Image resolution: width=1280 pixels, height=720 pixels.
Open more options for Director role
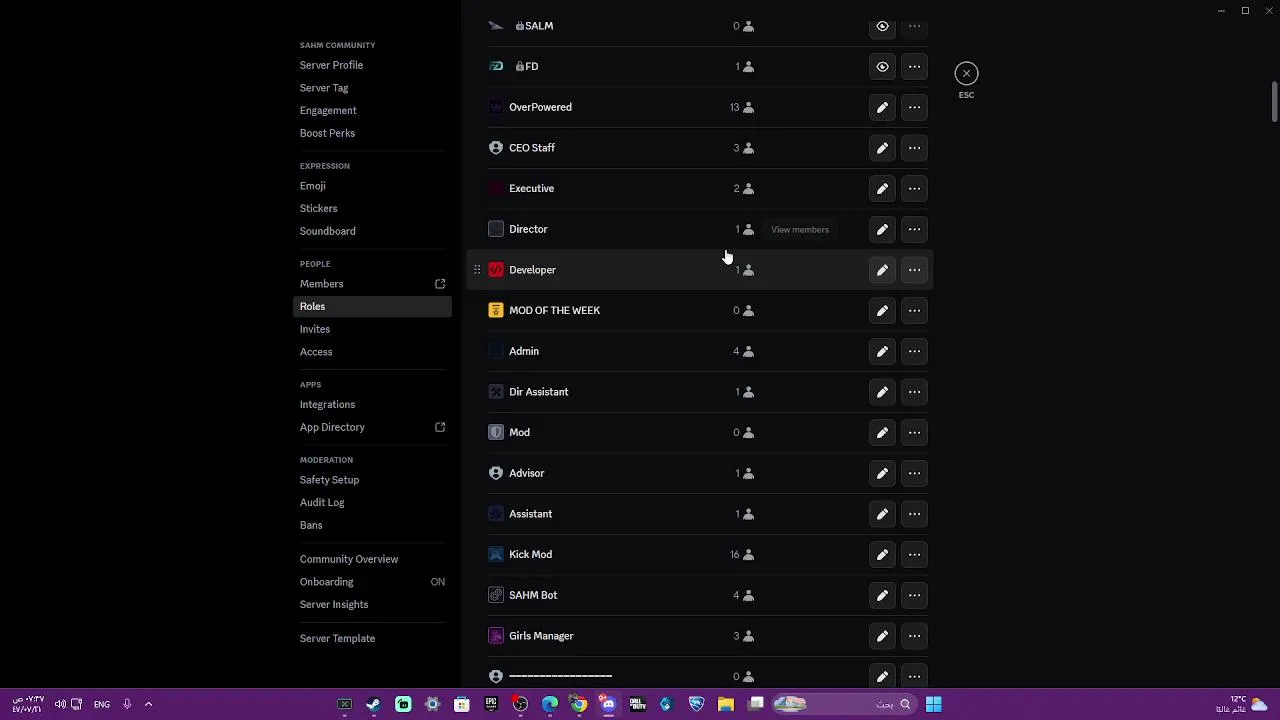[914, 229]
